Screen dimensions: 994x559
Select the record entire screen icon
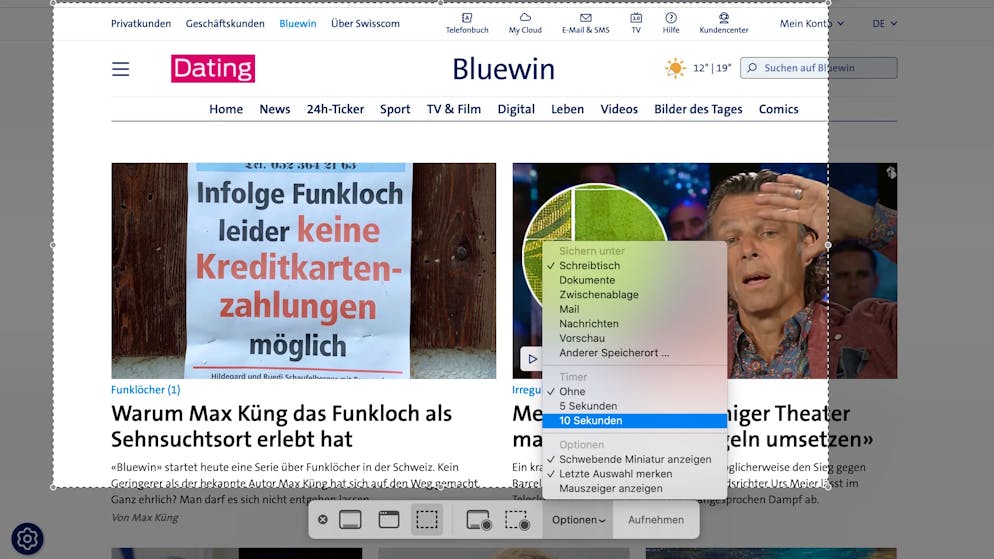[x=479, y=520]
